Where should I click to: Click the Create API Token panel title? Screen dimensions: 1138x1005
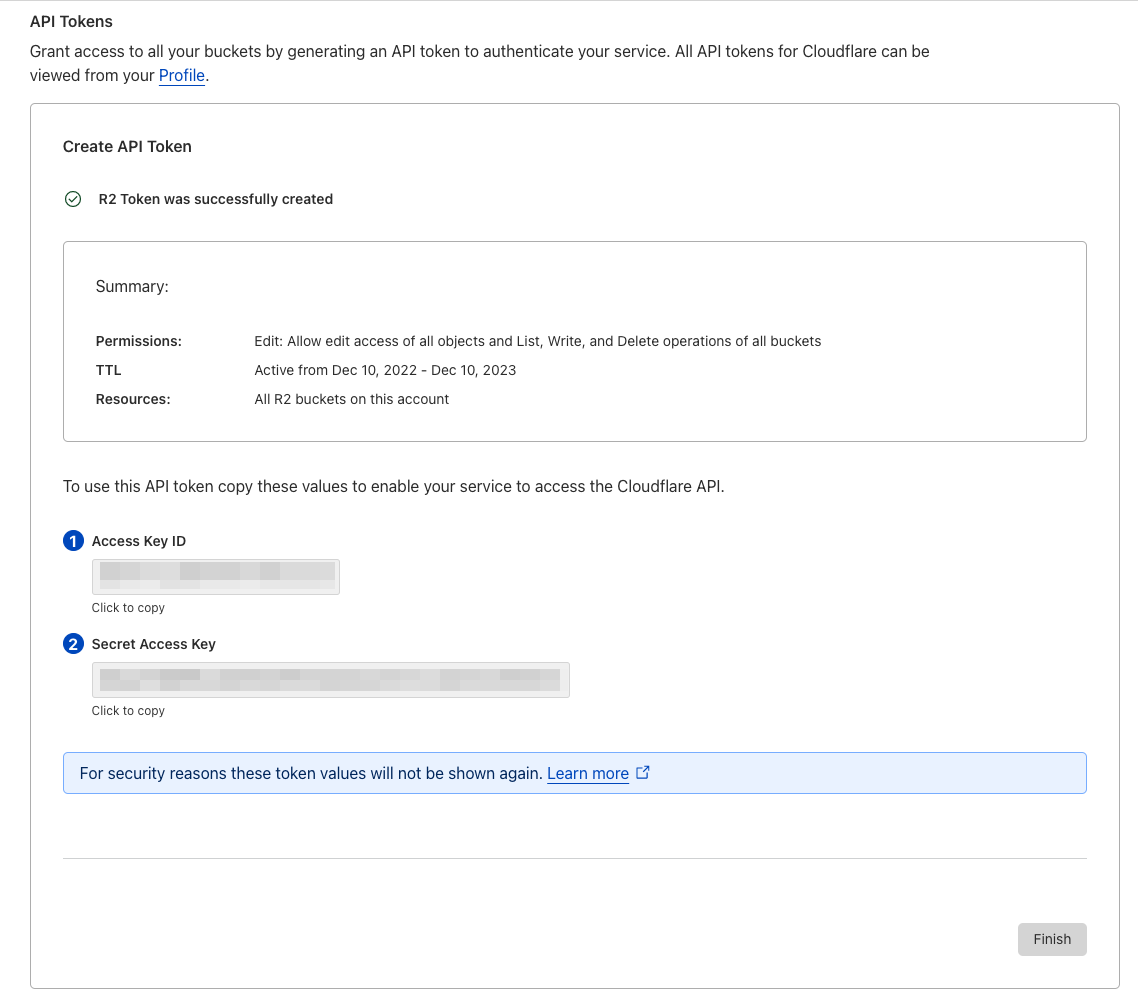[127, 146]
